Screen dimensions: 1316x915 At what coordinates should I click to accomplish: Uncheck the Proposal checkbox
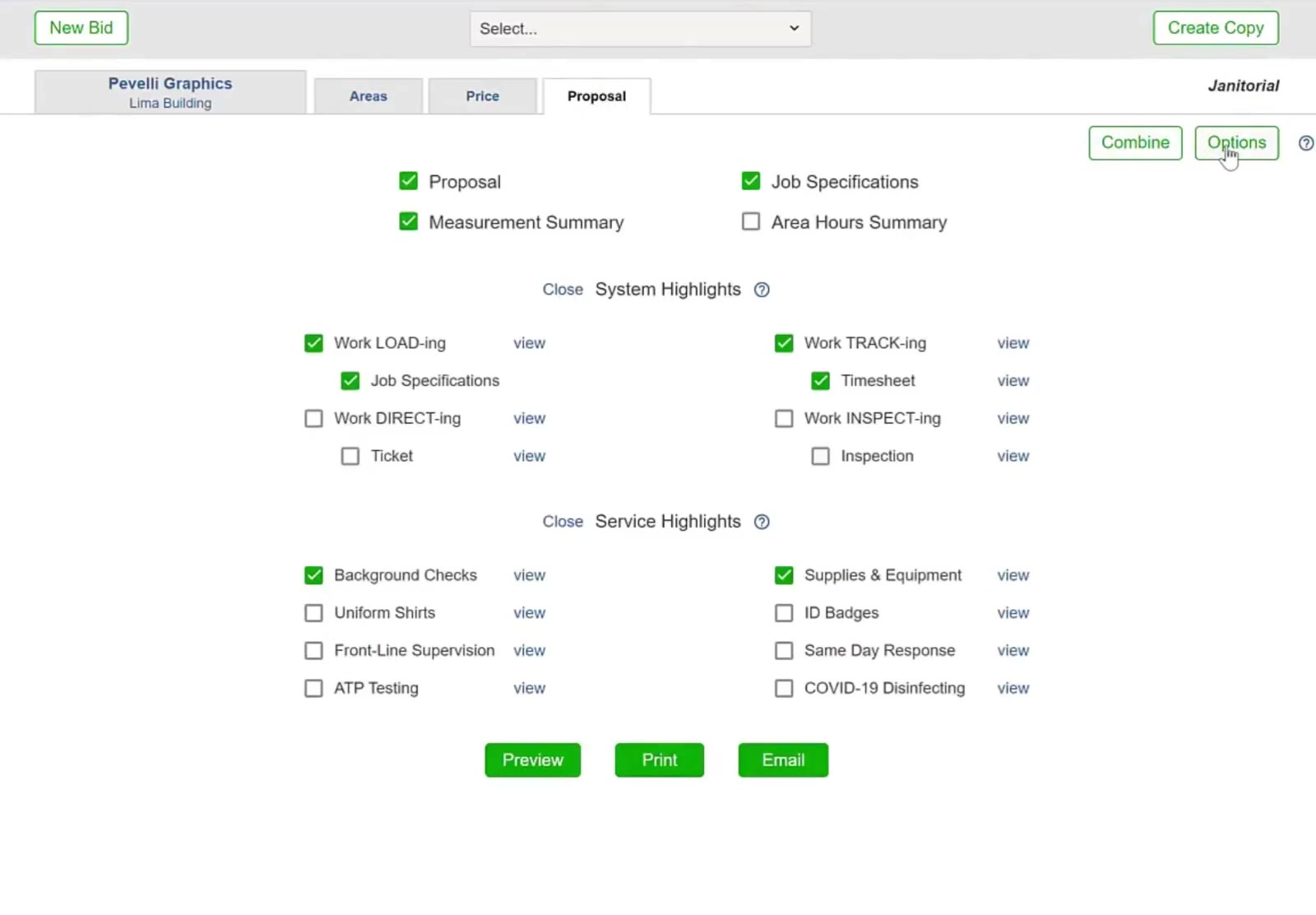click(408, 181)
